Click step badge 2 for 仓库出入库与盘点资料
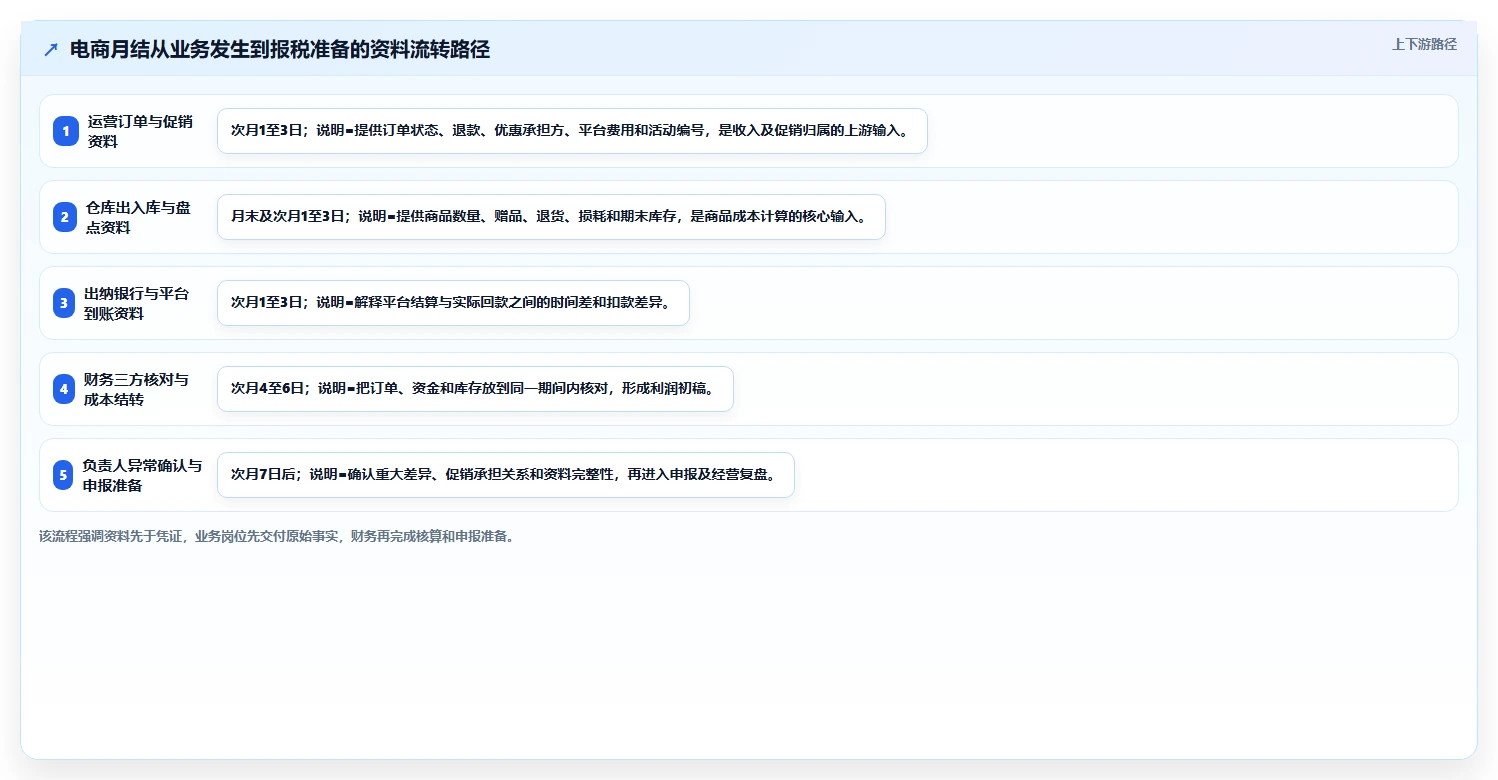This screenshot has height=780, width=1498. point(65,217)
